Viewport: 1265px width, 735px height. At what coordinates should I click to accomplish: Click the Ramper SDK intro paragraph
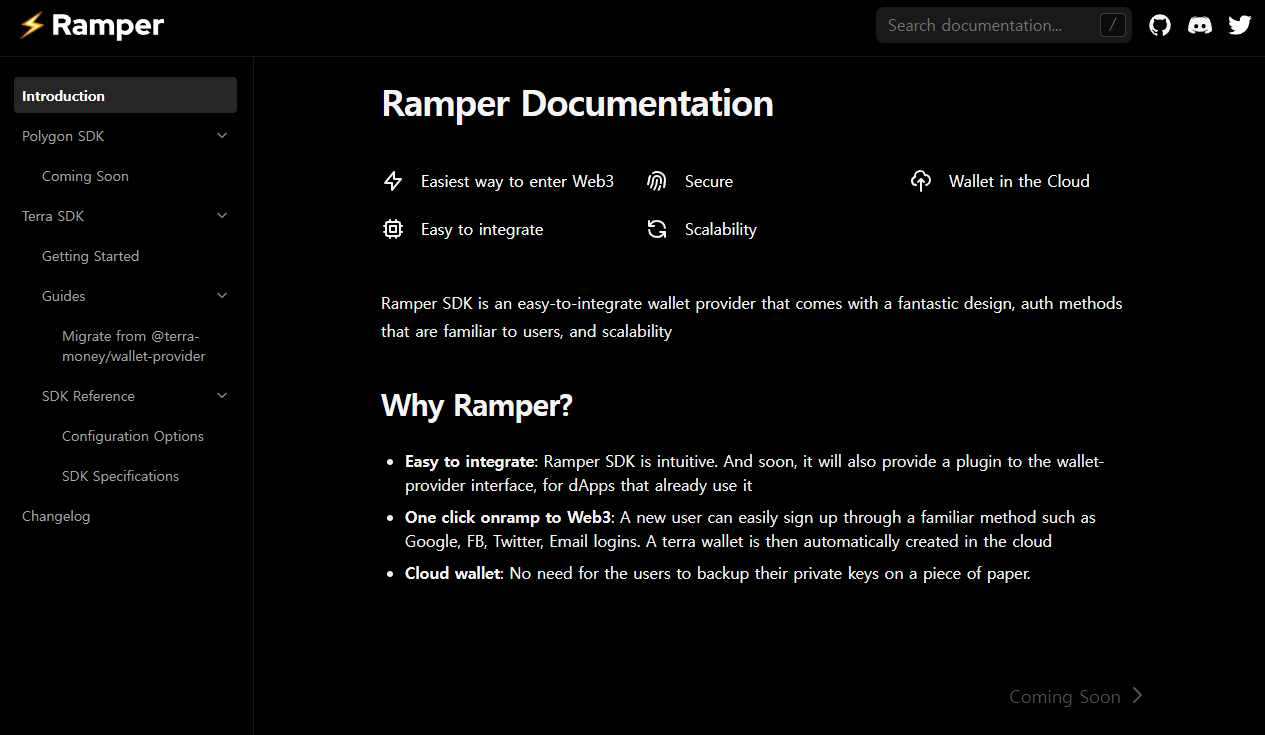752,317
